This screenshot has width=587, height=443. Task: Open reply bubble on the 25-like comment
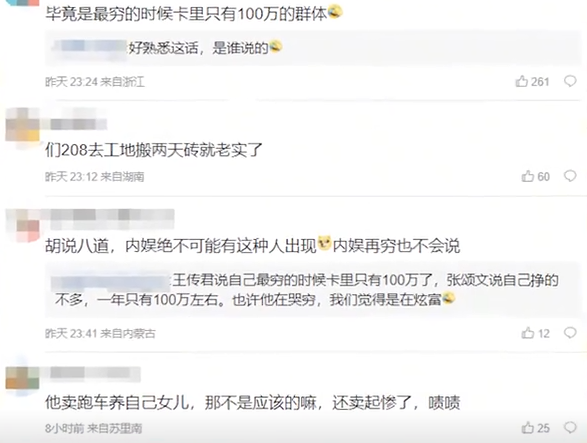[x=570, y=427]
